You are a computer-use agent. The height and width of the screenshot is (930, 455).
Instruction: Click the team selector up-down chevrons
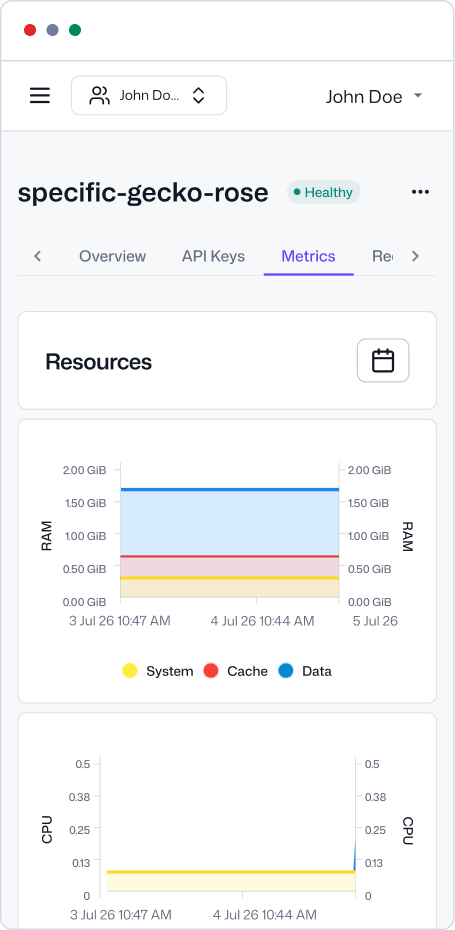coord(198,95)
